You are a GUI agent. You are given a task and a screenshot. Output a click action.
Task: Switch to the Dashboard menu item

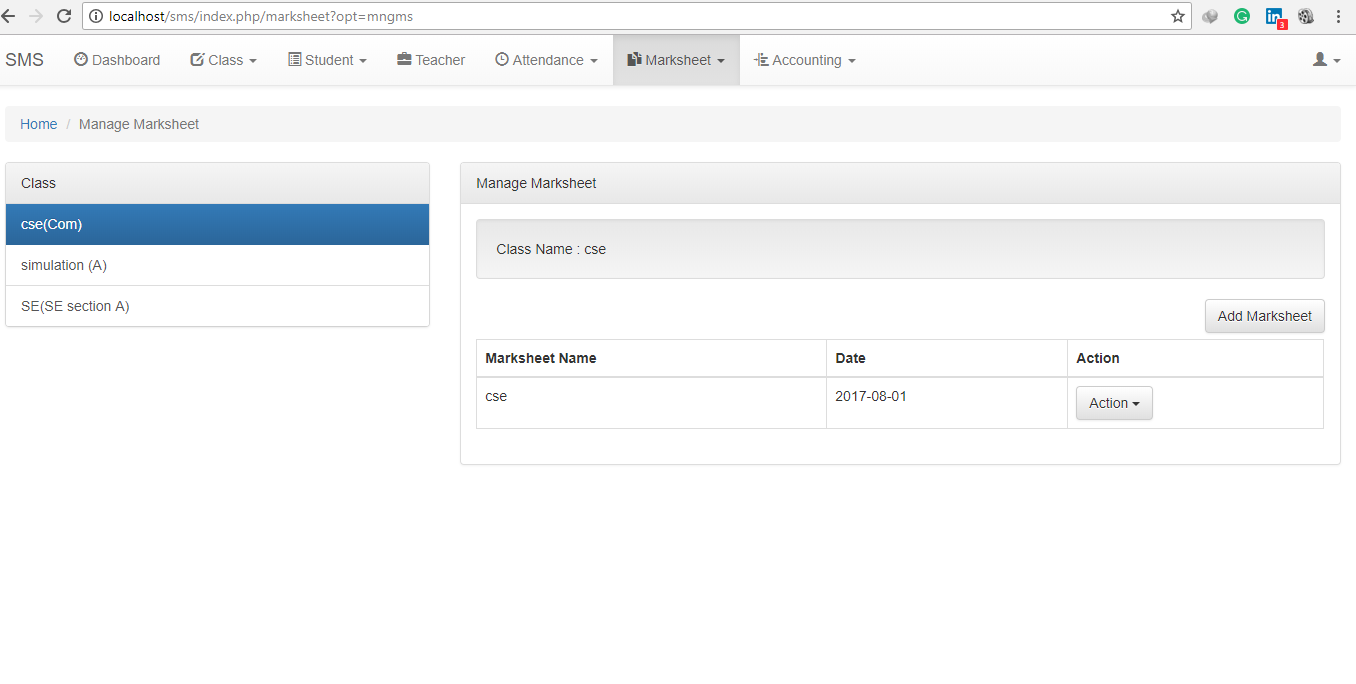click(117, 60)
